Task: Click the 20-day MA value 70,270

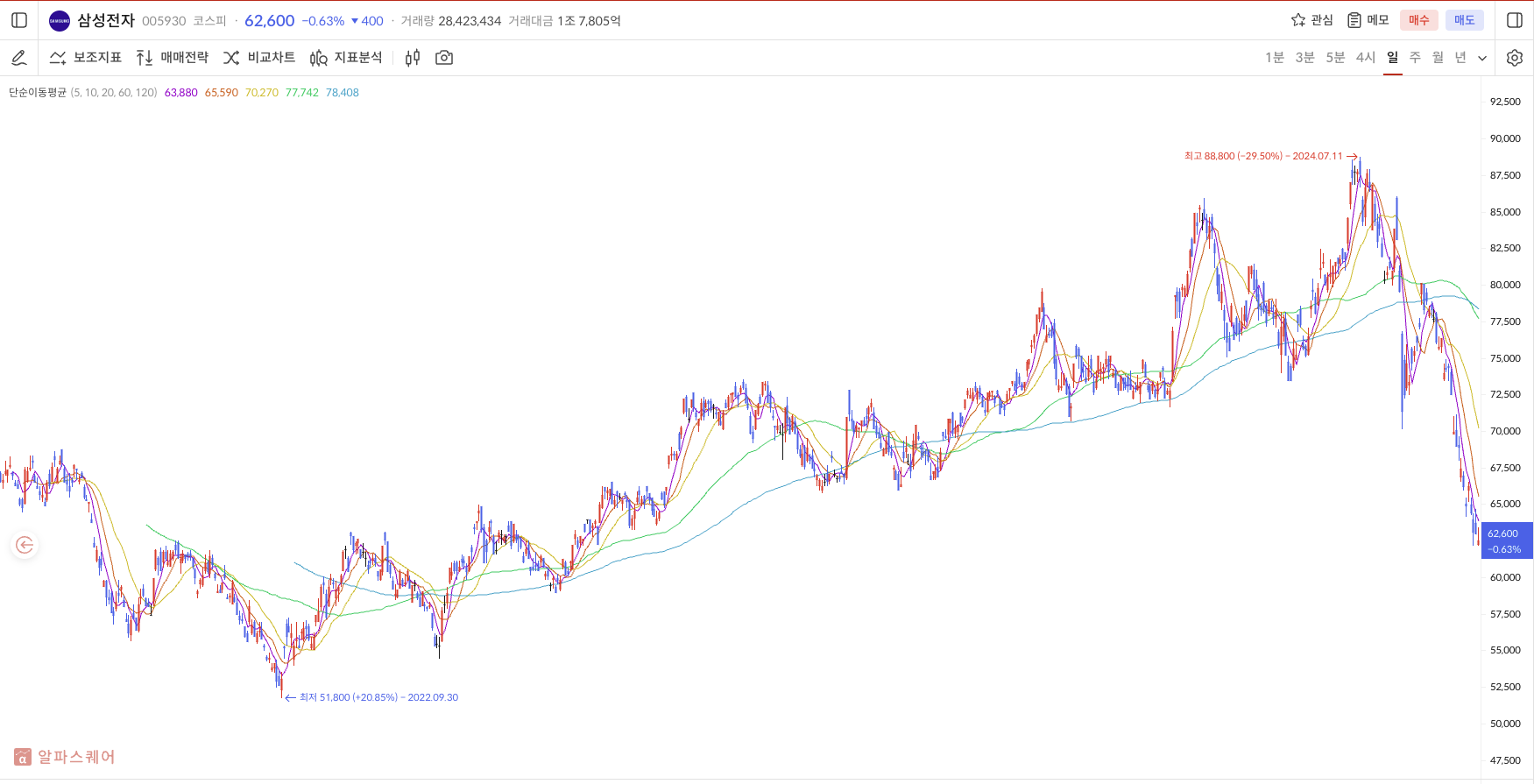Action: [x=262, y=92]
